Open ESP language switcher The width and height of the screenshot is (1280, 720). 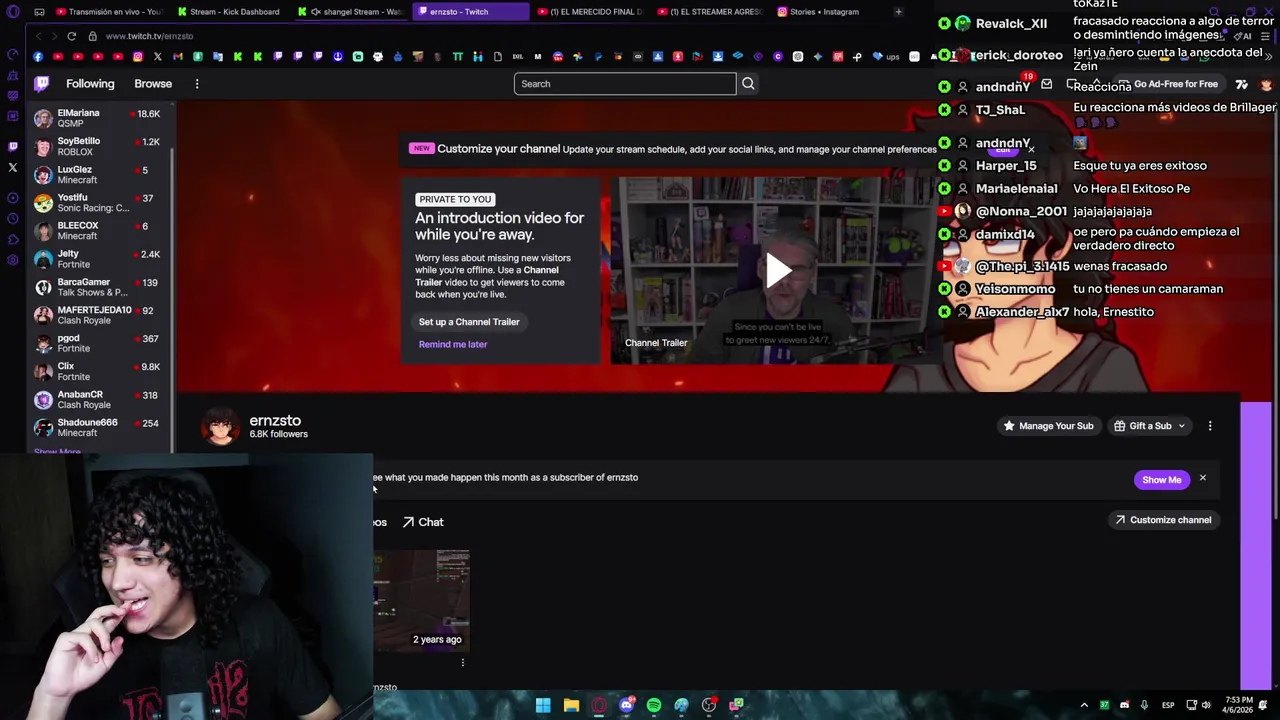coord(1168,705)
